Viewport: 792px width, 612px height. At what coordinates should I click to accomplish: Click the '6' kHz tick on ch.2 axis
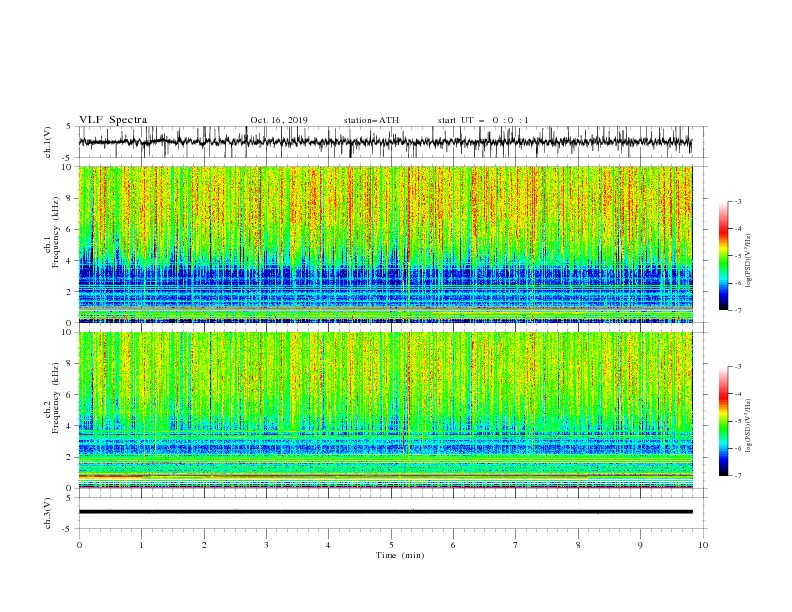point(70,395)
